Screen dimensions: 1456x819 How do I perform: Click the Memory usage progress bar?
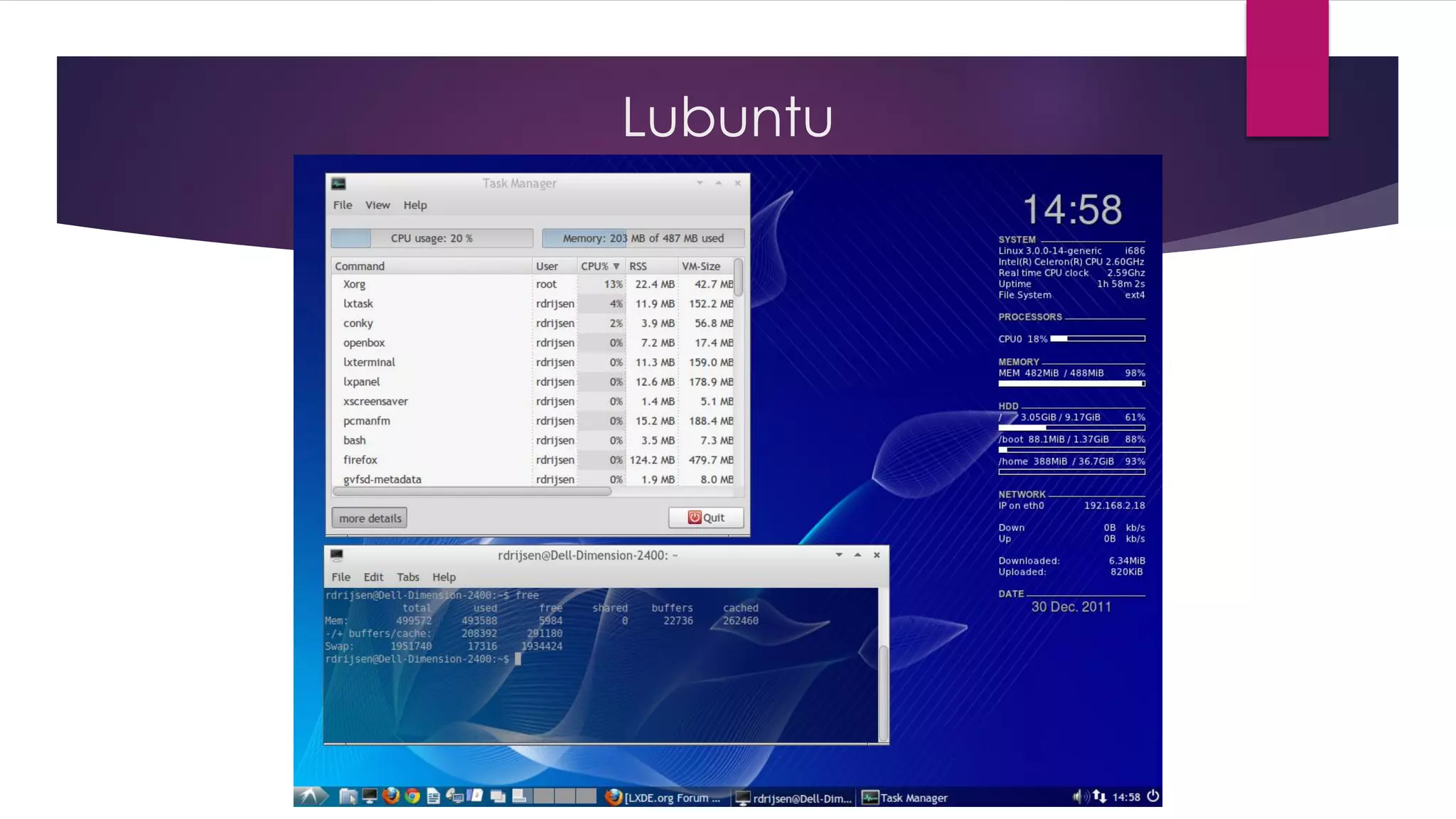coord(643,238)
